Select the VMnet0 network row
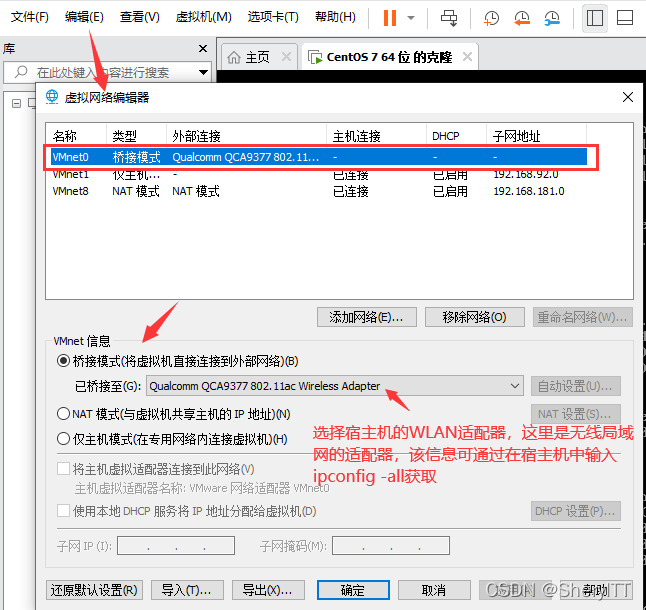Image resolution: width=646 pixels, height=610 pixels. click(319, 157)
